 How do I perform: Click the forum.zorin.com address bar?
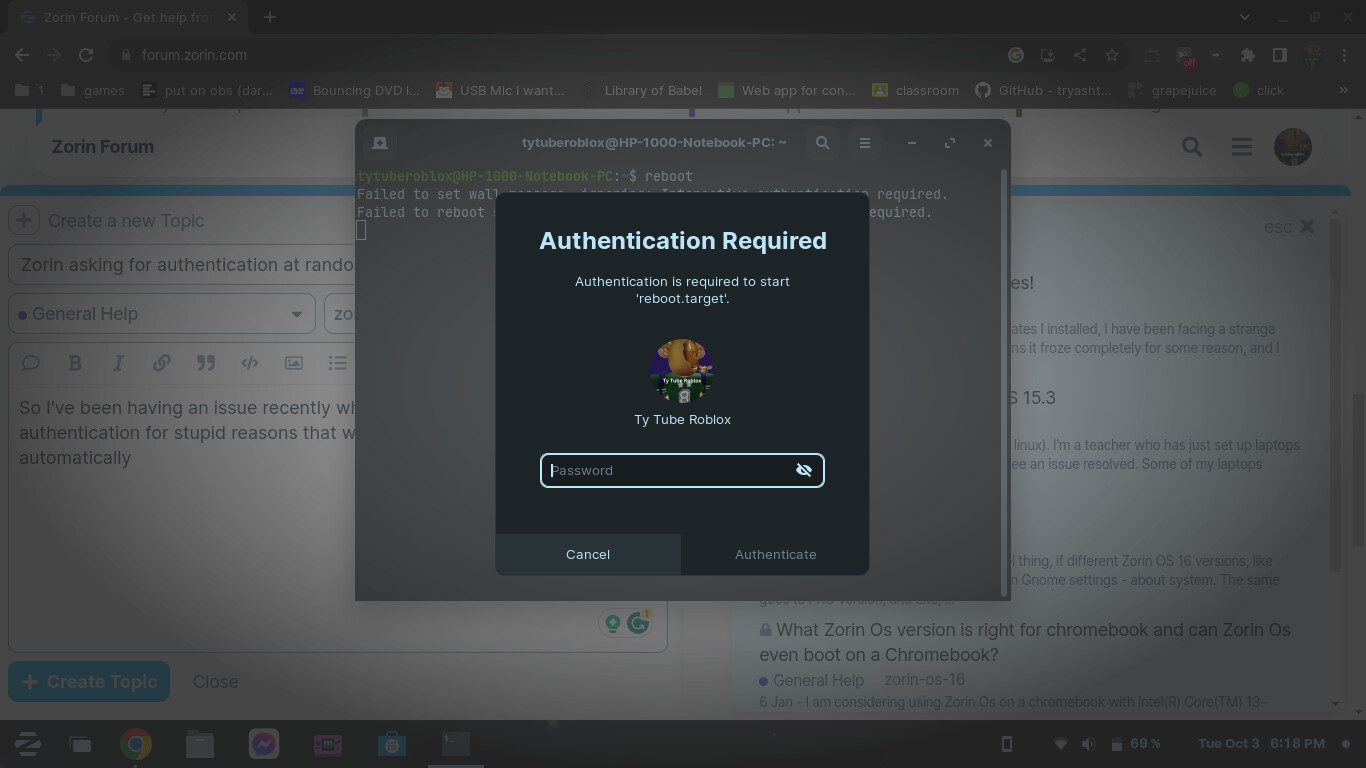(x=560, y=55)
